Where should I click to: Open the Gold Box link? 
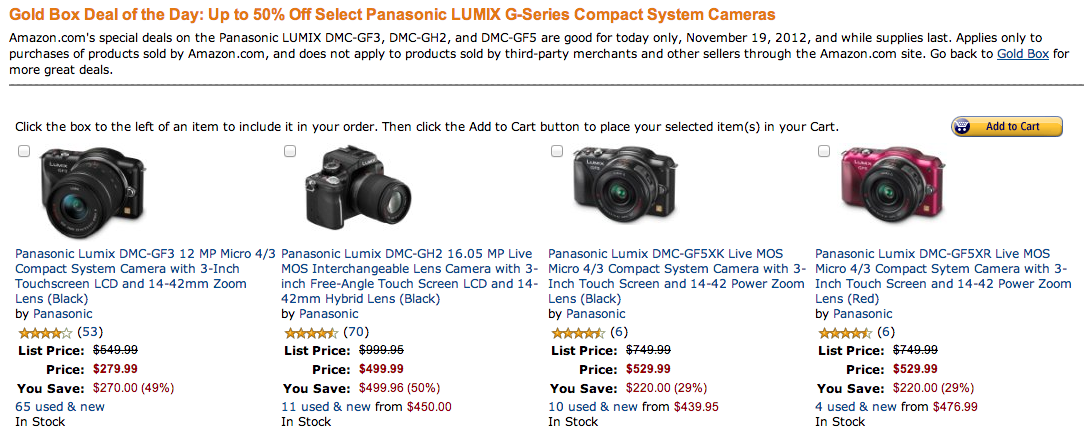[x=1022, y=54]
